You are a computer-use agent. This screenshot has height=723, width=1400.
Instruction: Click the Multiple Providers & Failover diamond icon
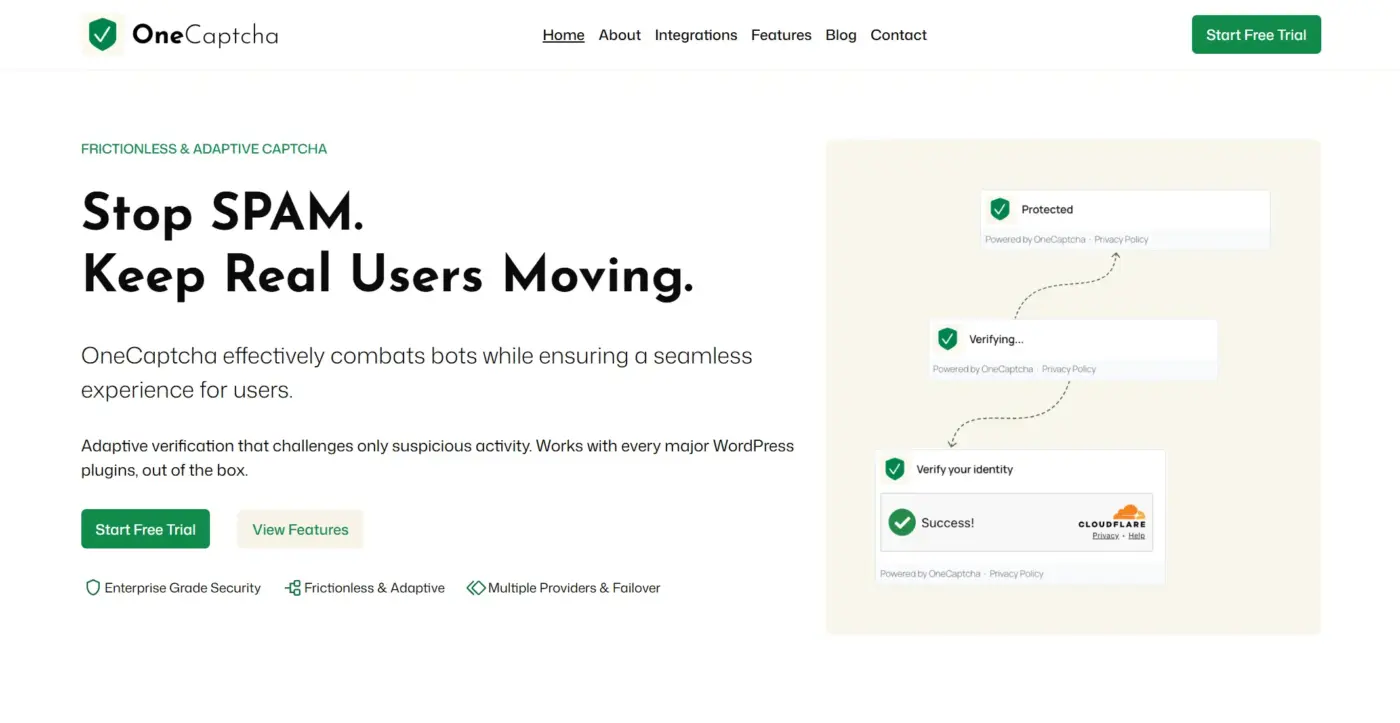click(476, 588)
